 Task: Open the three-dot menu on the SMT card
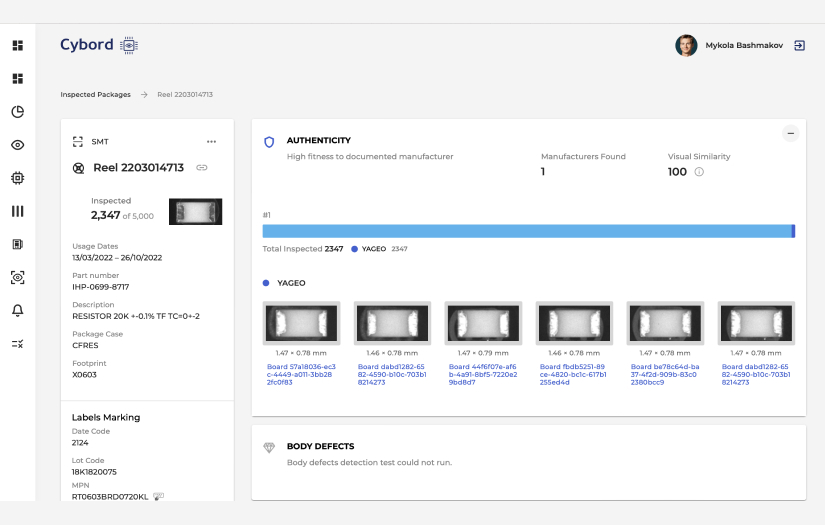[211, 142]
